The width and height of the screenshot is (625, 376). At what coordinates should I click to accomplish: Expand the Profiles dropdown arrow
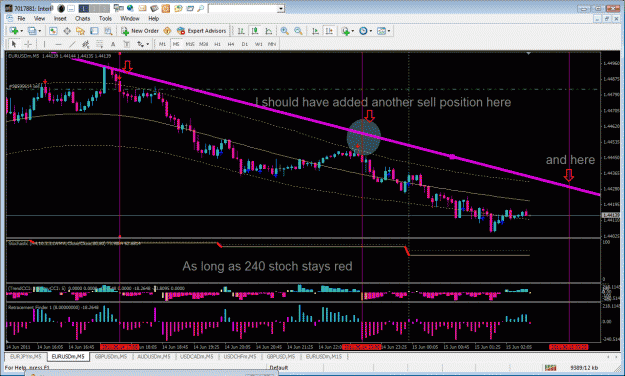click(40, 31)
